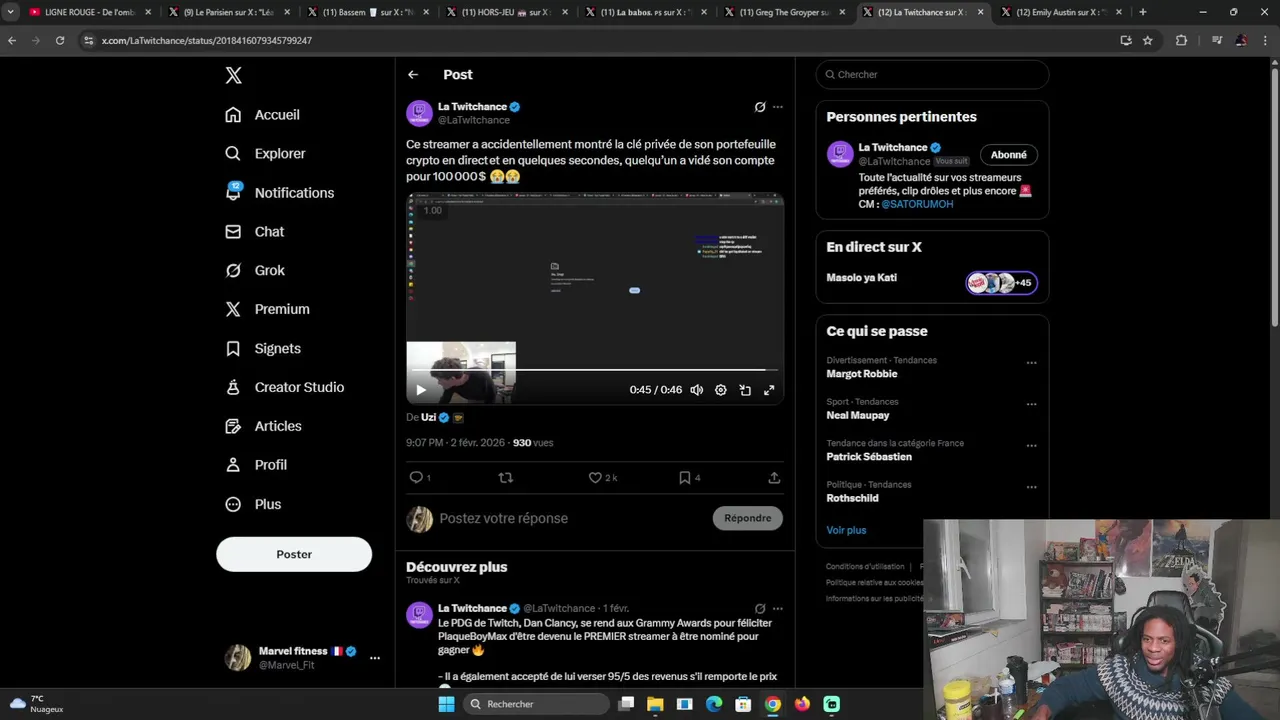Switch to the Emily Austin sur X tab

pos(1062,12)
